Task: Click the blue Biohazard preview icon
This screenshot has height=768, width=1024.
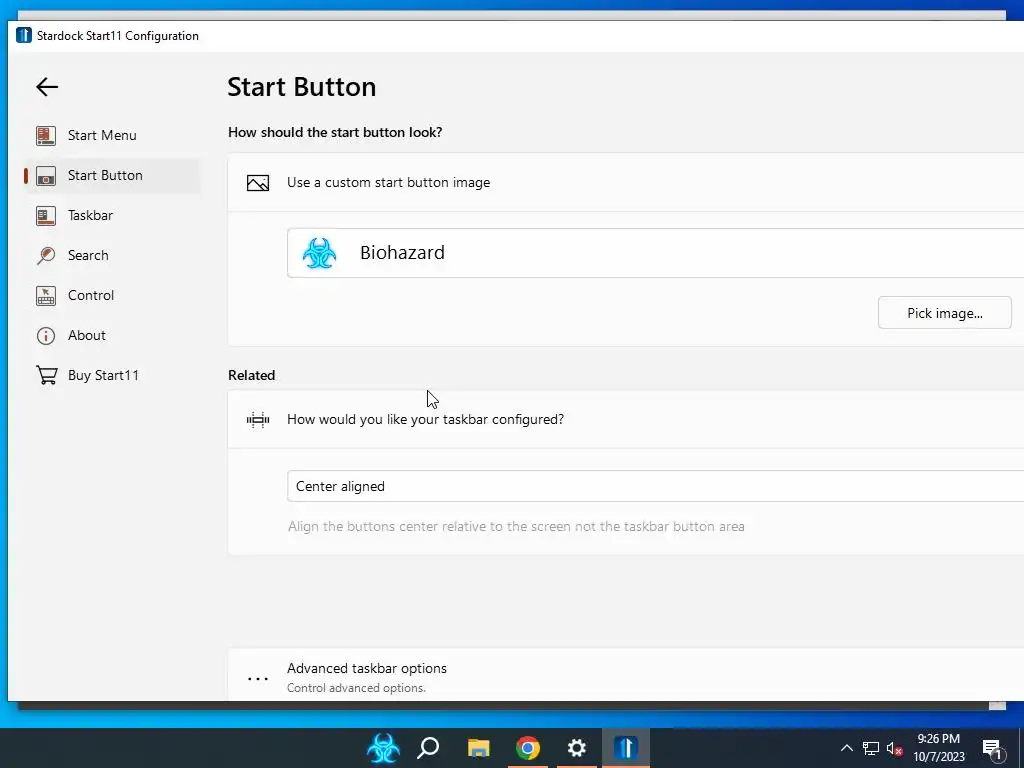Action: 319,253
